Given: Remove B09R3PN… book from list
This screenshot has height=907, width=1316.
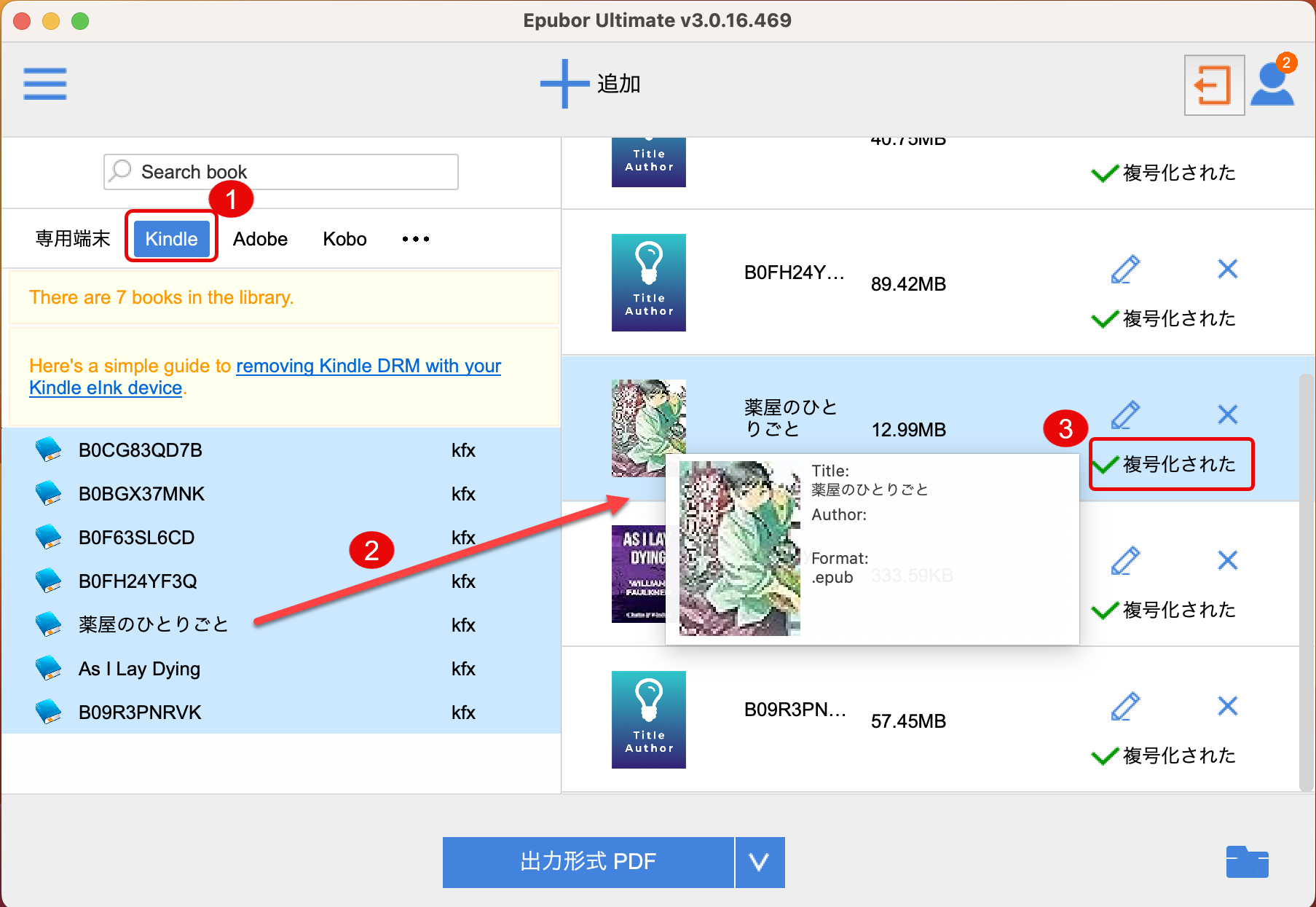Looking at the screenshot, I should point(1228,707).
